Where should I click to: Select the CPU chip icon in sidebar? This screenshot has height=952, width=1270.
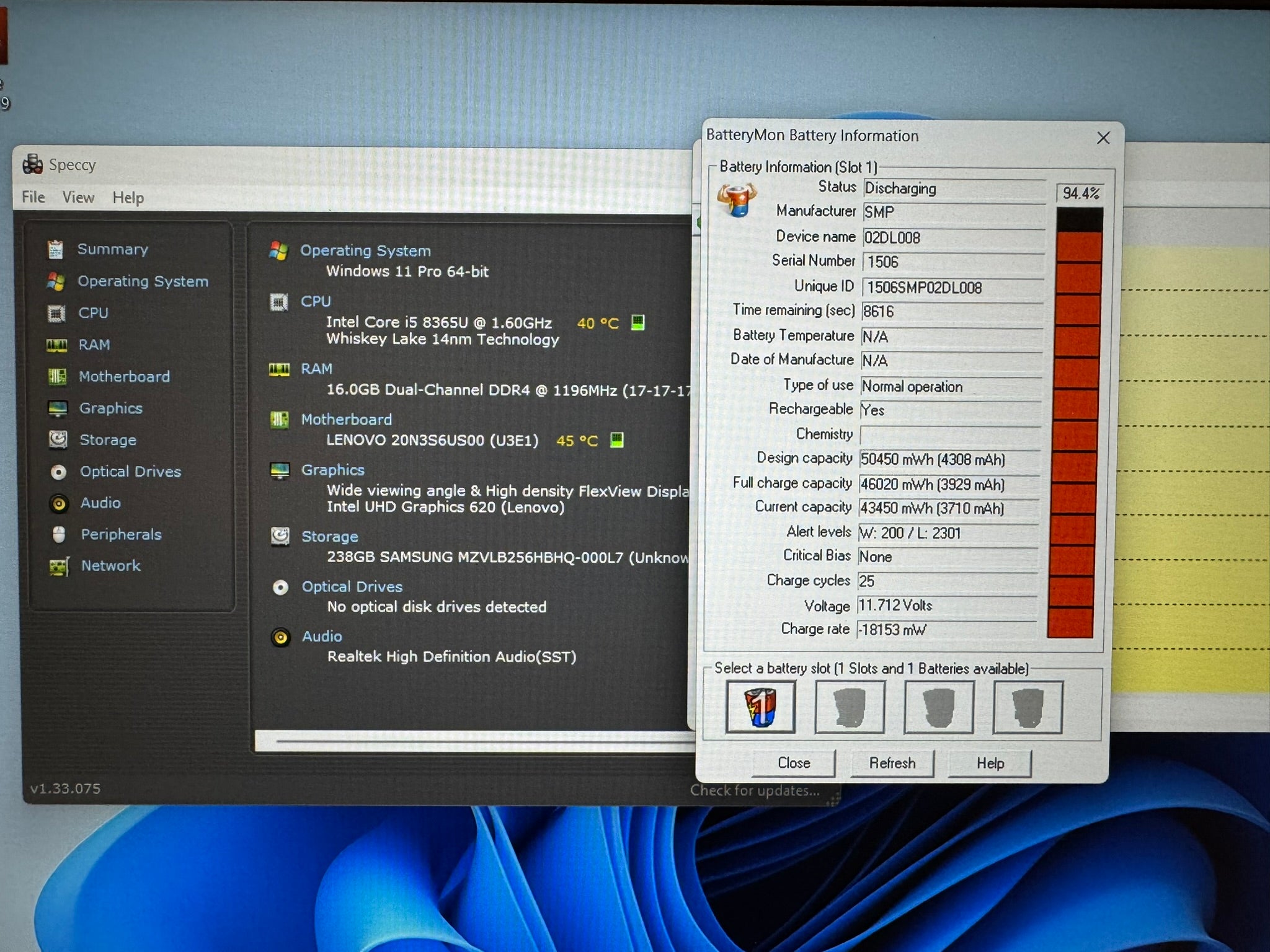tap(56, 313)
